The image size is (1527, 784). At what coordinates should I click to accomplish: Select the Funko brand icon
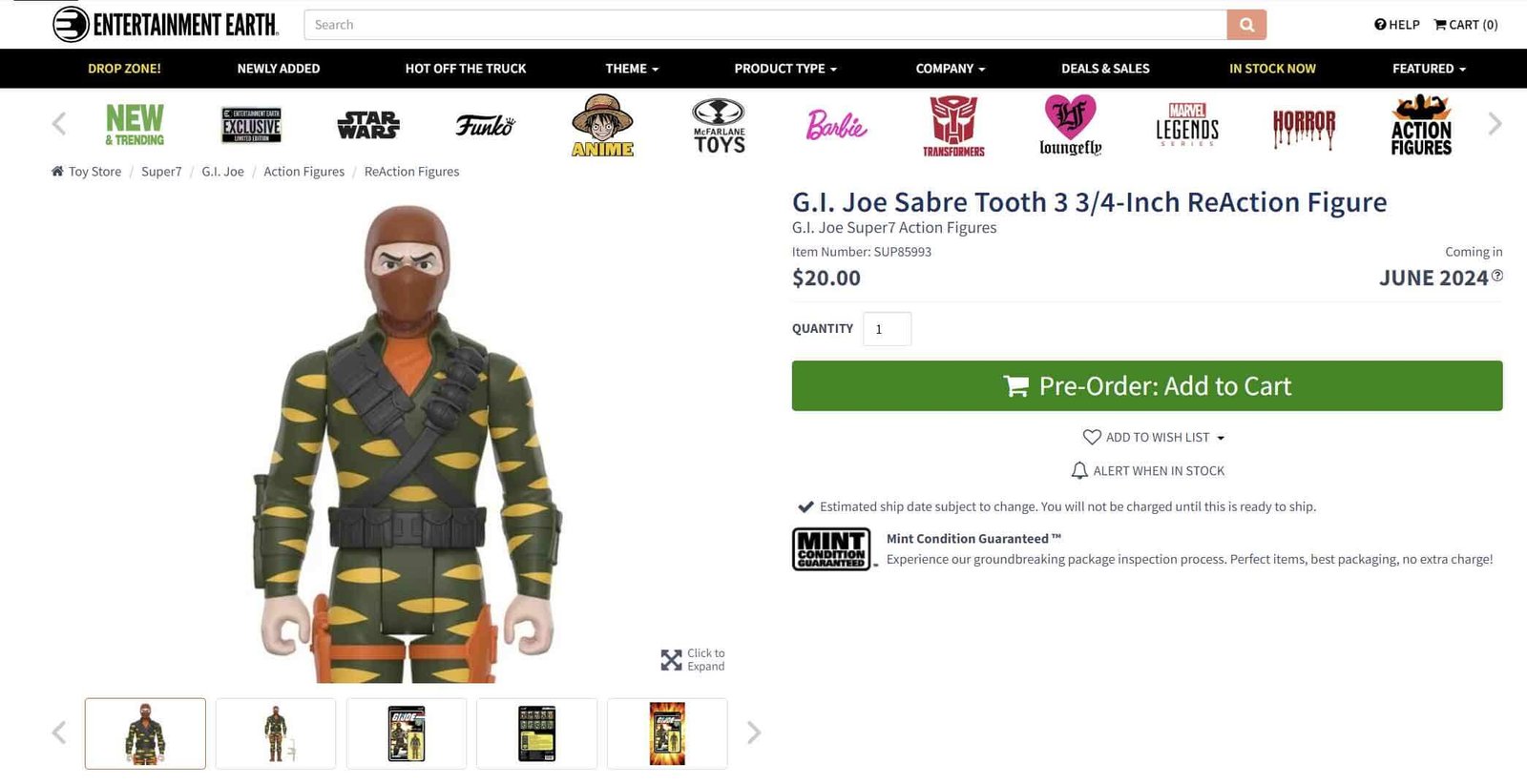(485, 123)
